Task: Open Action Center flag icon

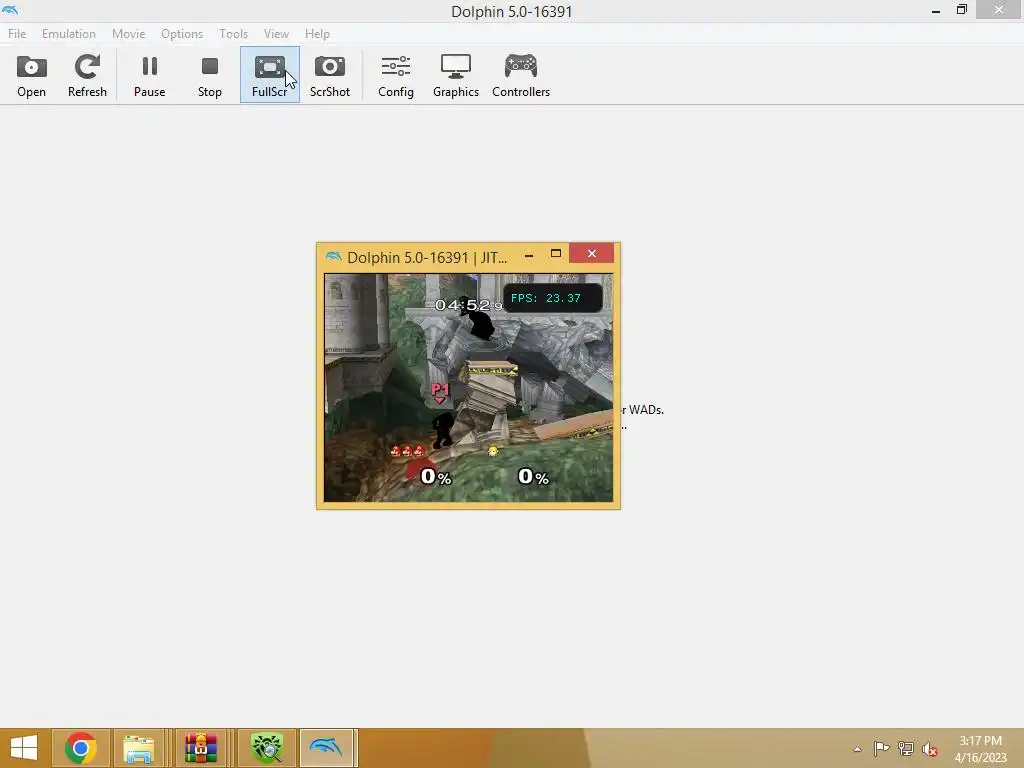Action: pos(881,749)
